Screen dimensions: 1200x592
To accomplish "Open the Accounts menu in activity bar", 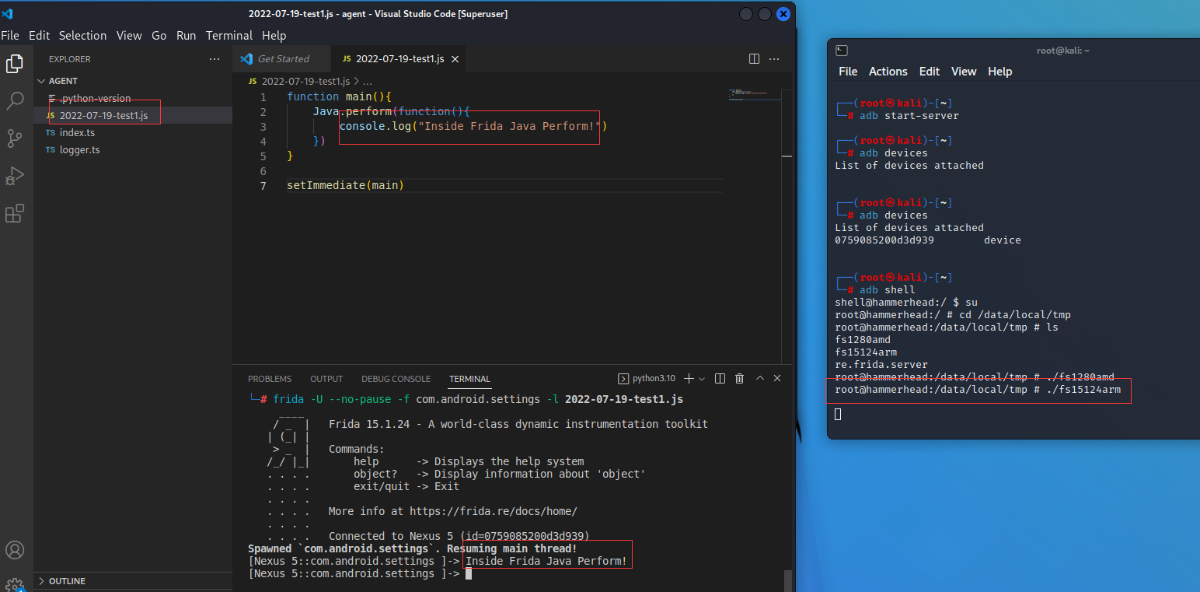I will (15, 550).
